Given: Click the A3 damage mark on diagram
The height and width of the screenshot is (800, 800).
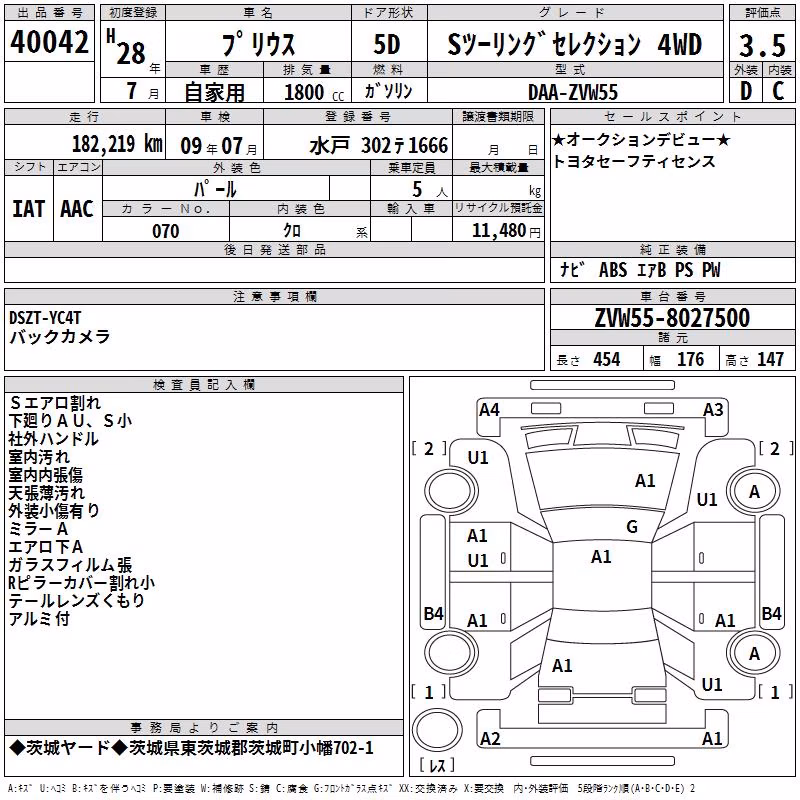Looking at the screenshot, I should click(x=713, y=410).
